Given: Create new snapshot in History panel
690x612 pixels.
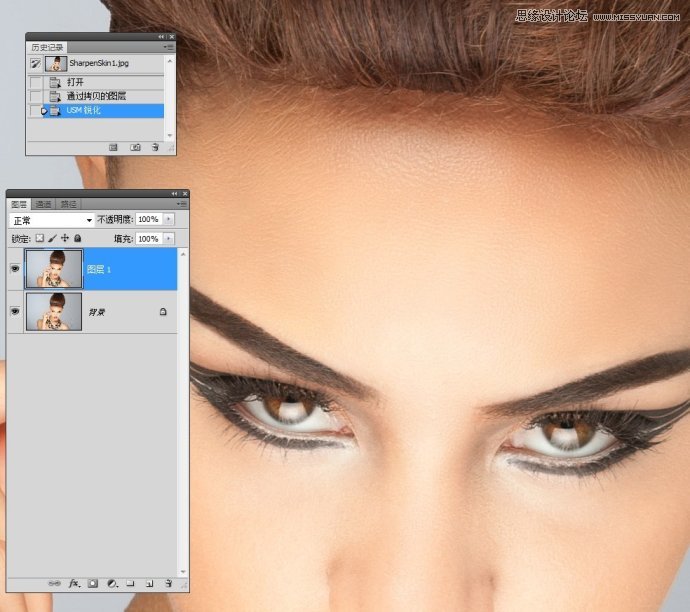Looking at the screenshot, I should tap(135, 147).
